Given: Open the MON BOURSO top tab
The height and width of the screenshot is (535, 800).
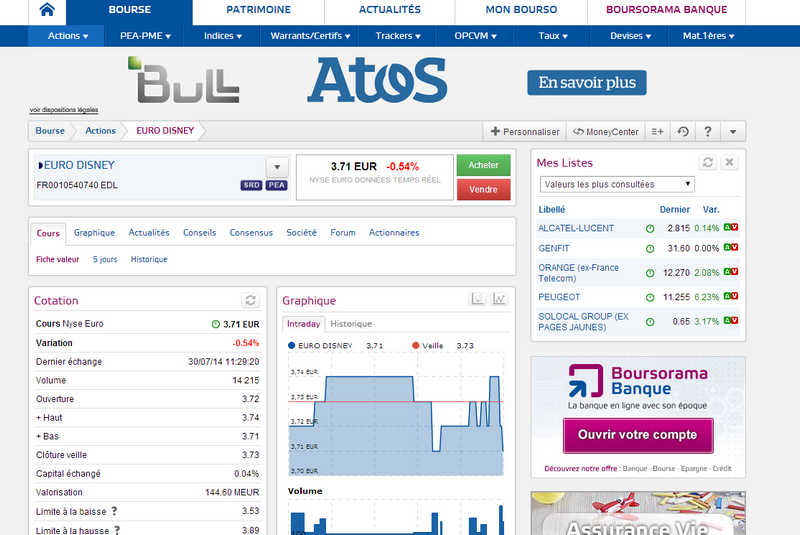Looking at the screenshot, I should coord(521,10).
